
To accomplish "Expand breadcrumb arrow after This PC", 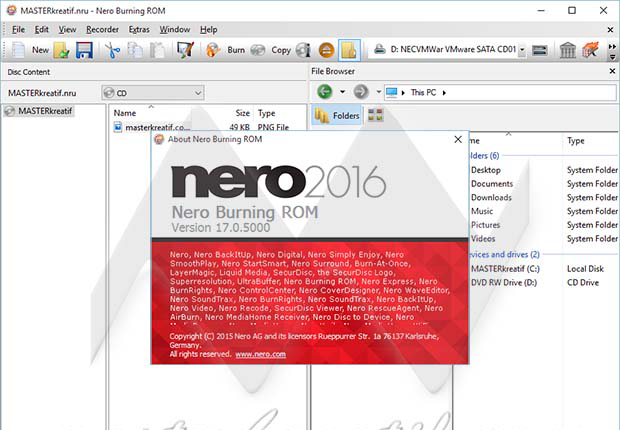I will 444,93.
